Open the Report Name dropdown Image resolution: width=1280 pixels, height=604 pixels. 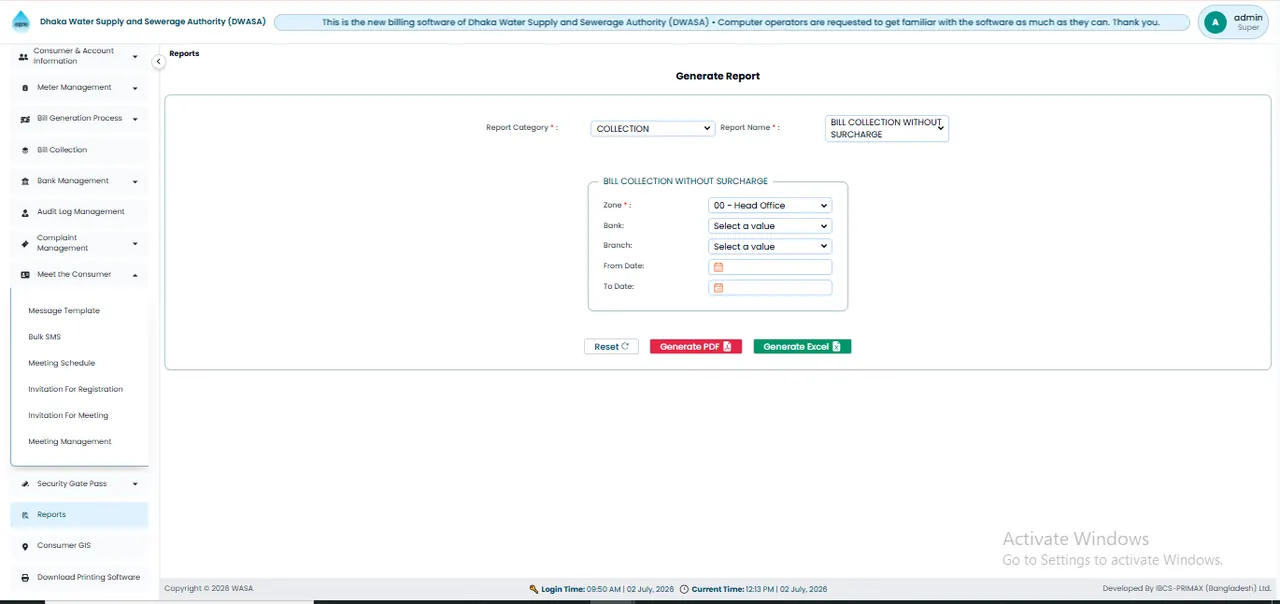point(887,128)
